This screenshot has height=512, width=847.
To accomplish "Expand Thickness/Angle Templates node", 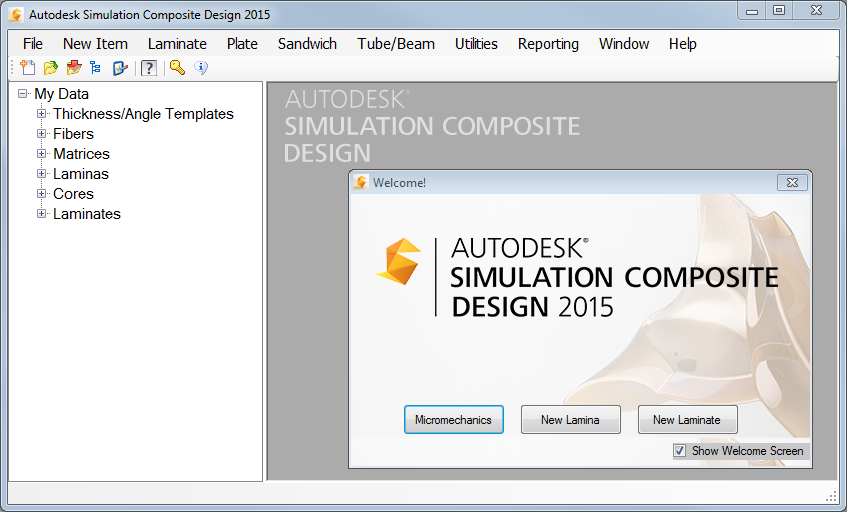I will 41,113.
